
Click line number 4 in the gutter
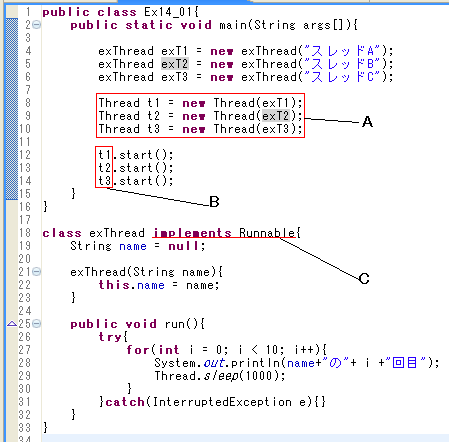[28, 51]
